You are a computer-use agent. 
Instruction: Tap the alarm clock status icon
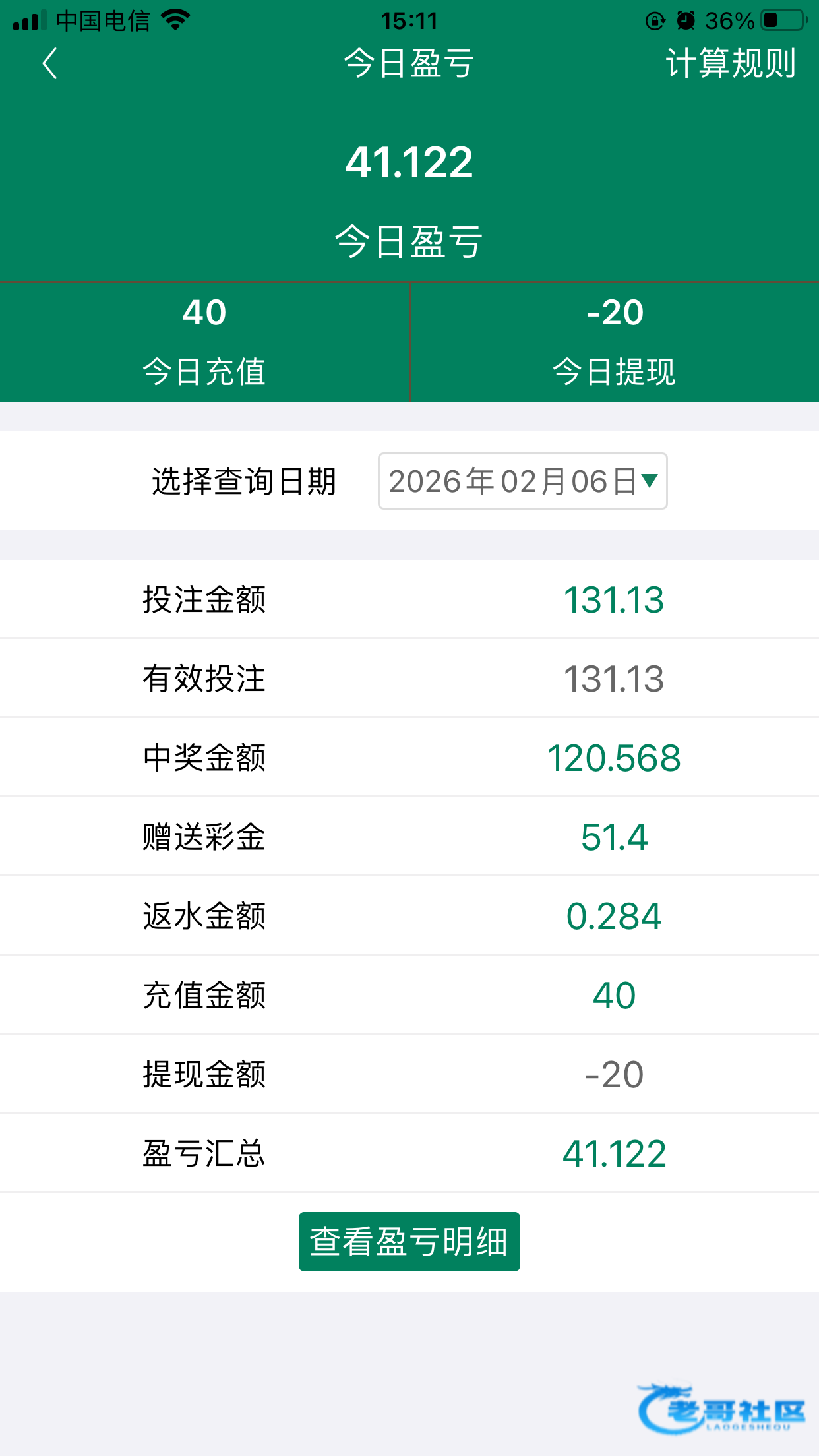coord(686,21)
